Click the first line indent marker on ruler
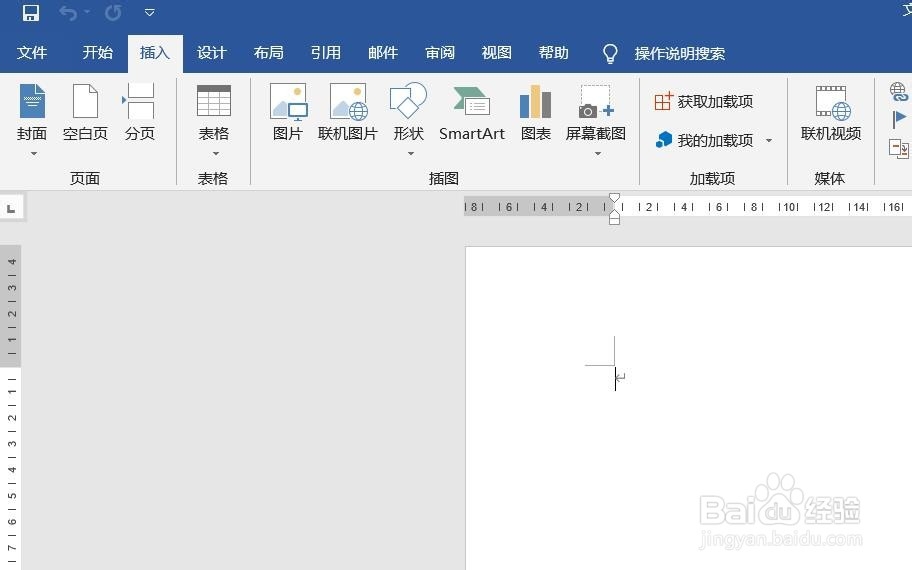The width and height of the screenshot is (912, 570). click(614, 198)
